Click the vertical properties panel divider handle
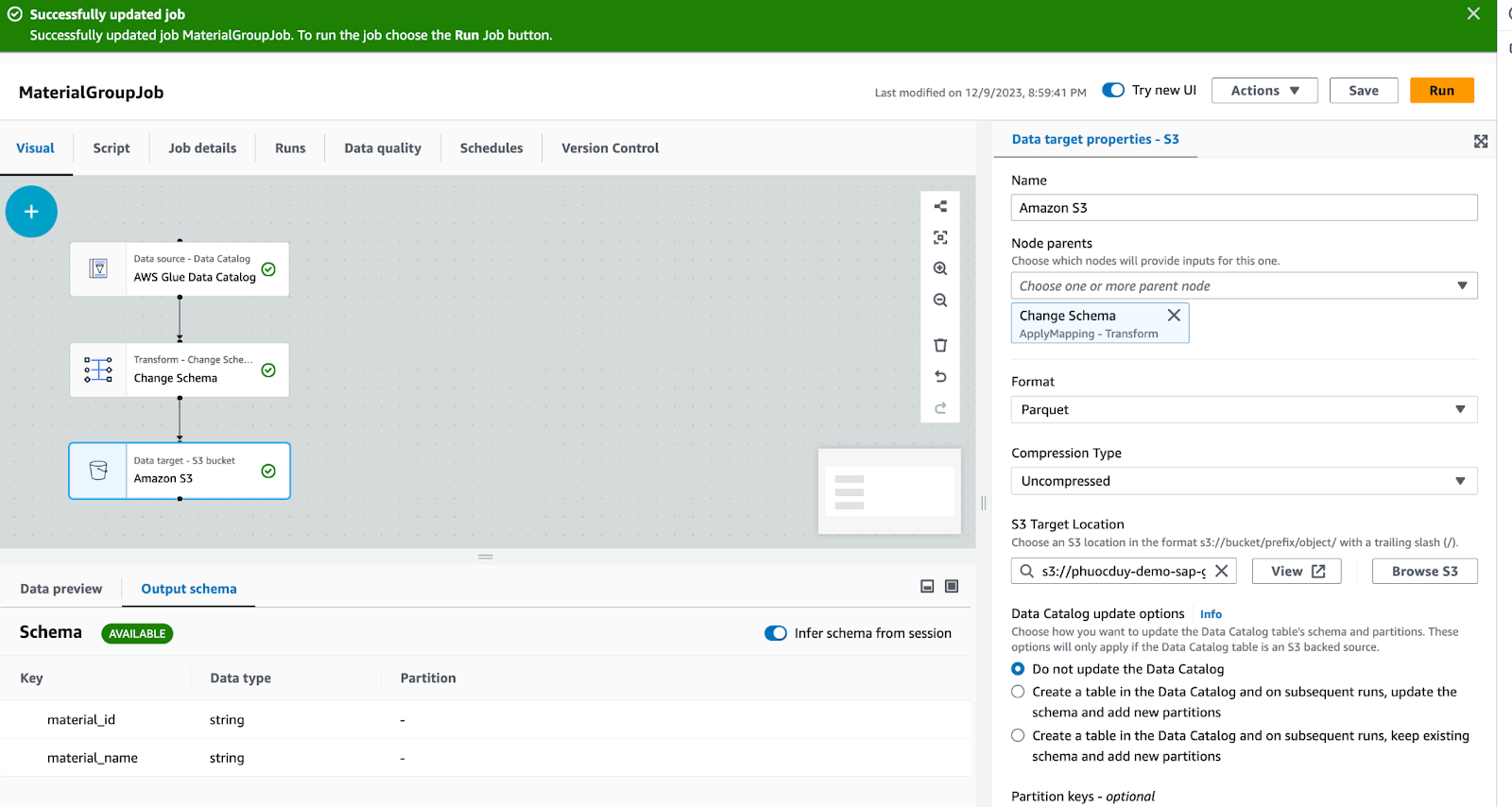Viewport: 1512px width, 807px height. (x=984, y=503)
